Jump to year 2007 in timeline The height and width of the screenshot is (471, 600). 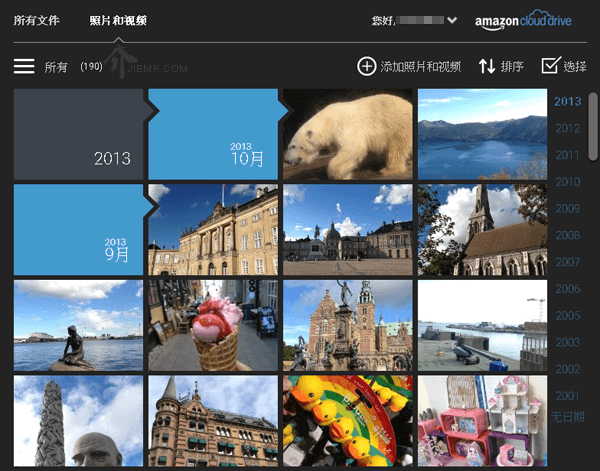coord(568,262)
